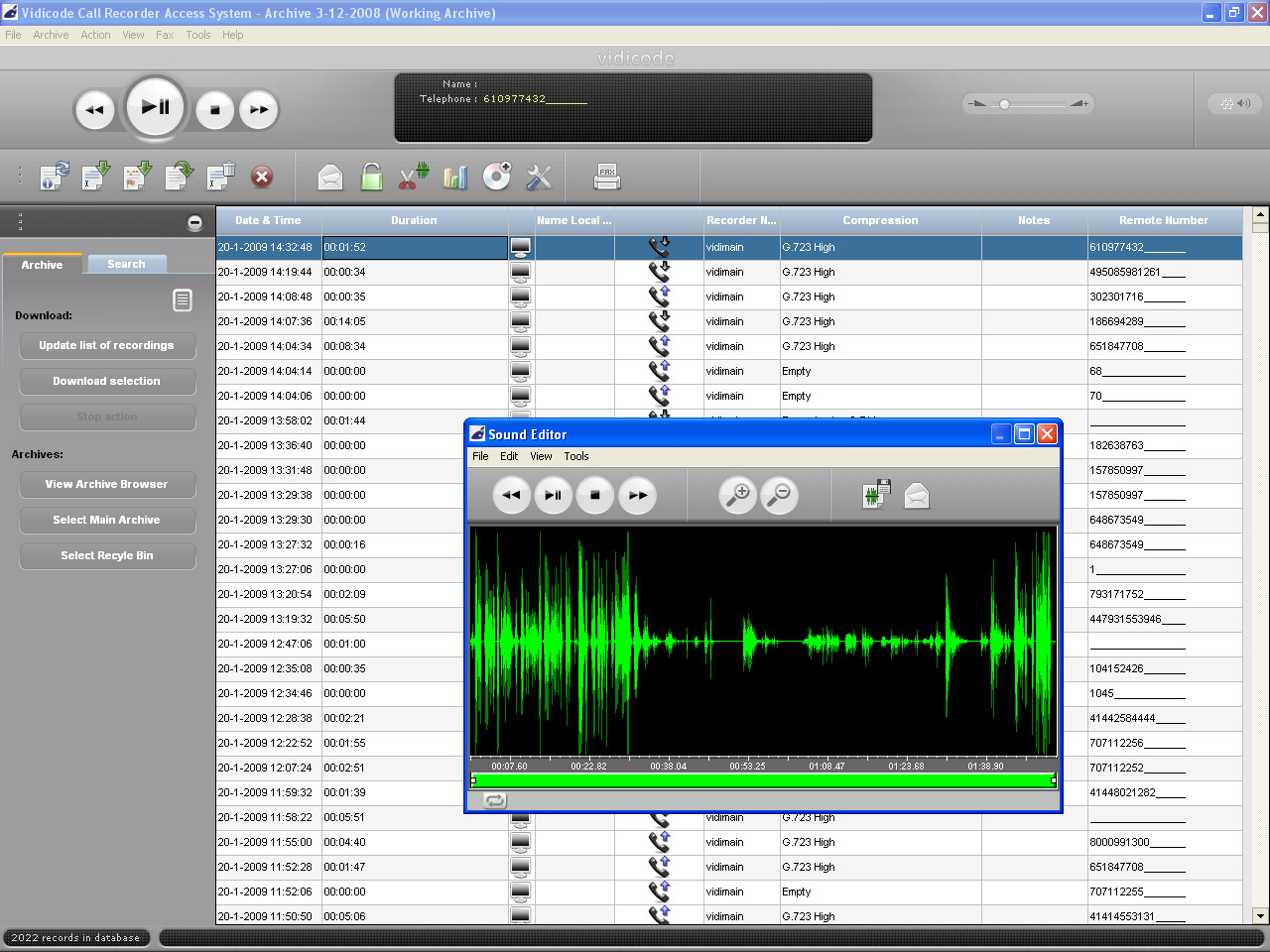Collapse the side panel with minus button
The height and width of the screenshot is (952, 1270).
pyautogui.click(x=194, y=223)
